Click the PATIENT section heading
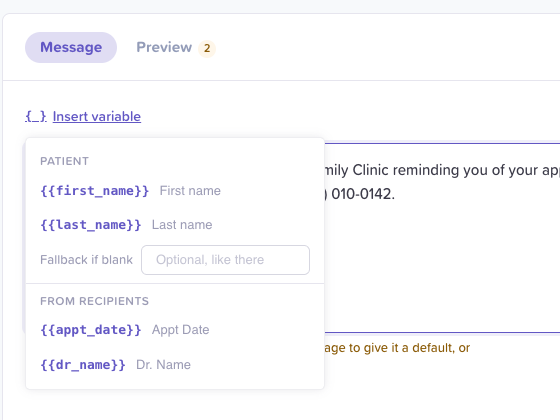The height and width of the screenshot is (420, 560). pos(64,161)
